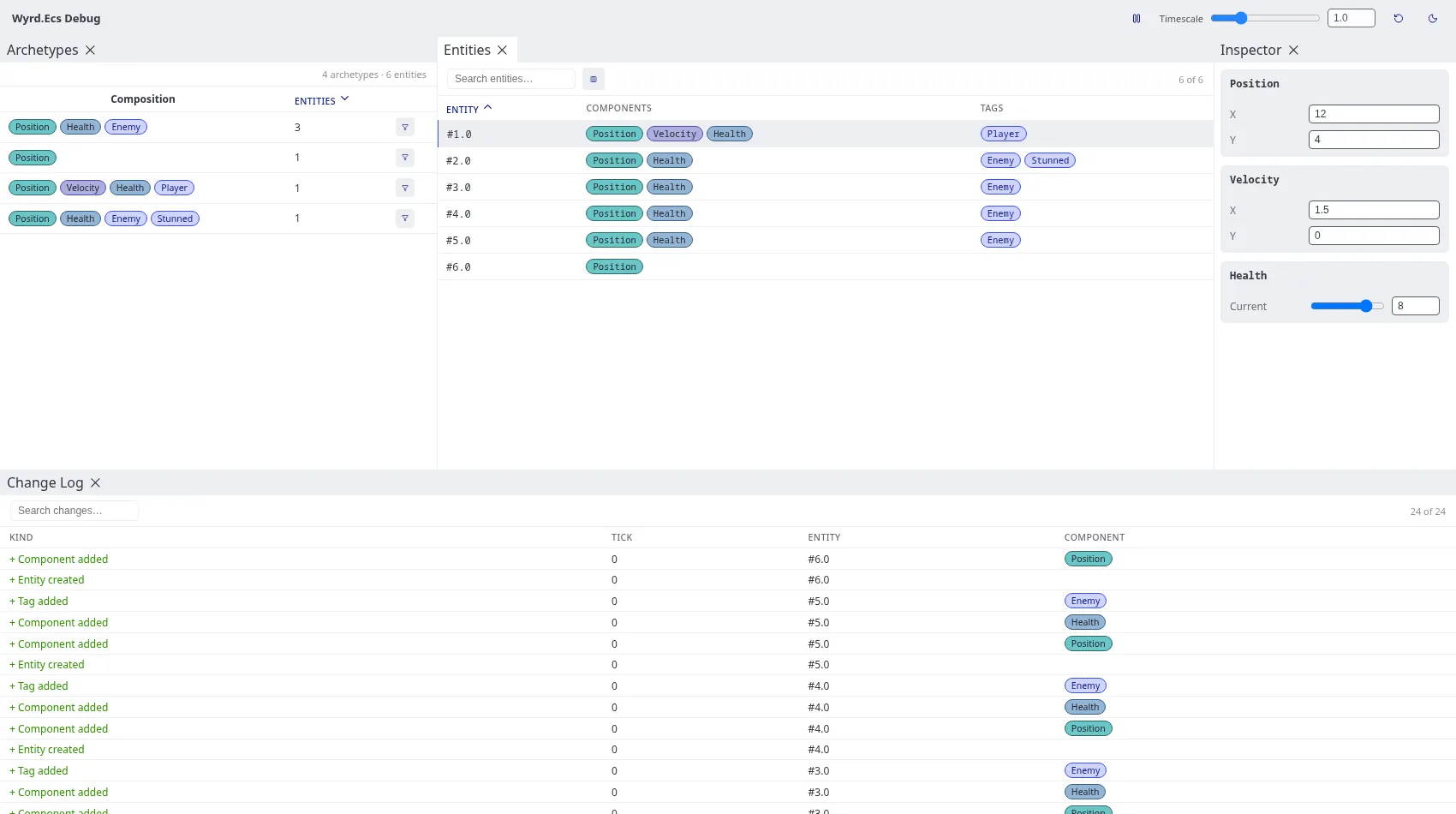This screenshot has height=814, width=1456.
Task: Switch to the Inspector tab
Action: (1250, 50)
